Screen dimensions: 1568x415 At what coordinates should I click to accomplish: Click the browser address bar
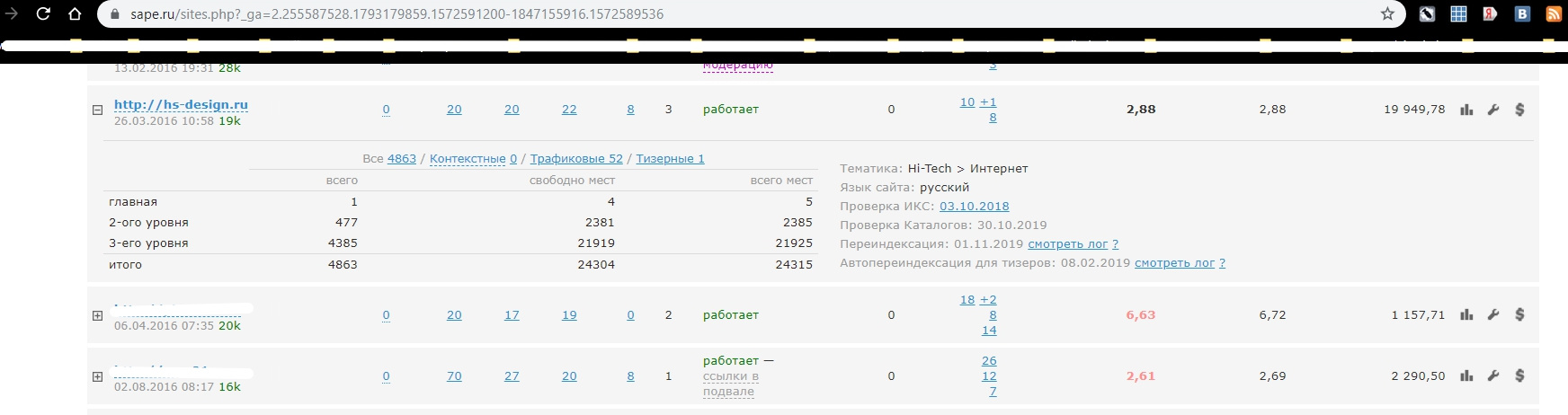tap(737, 14)
